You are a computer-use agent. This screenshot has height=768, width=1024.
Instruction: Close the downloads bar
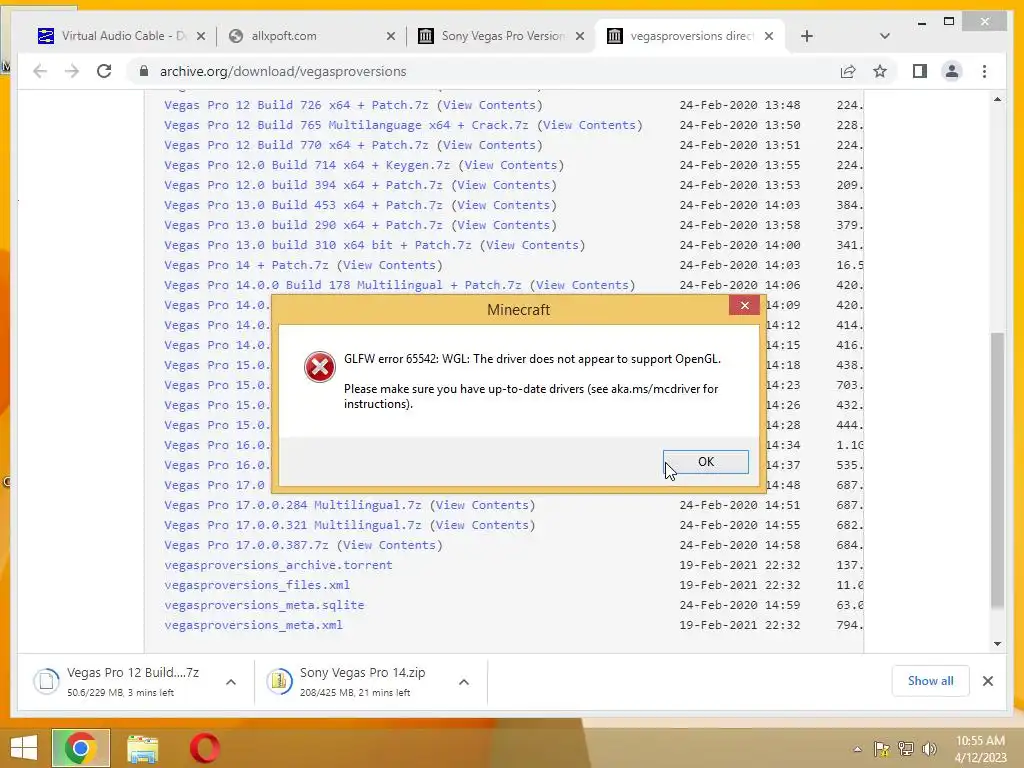click(987, 681)
